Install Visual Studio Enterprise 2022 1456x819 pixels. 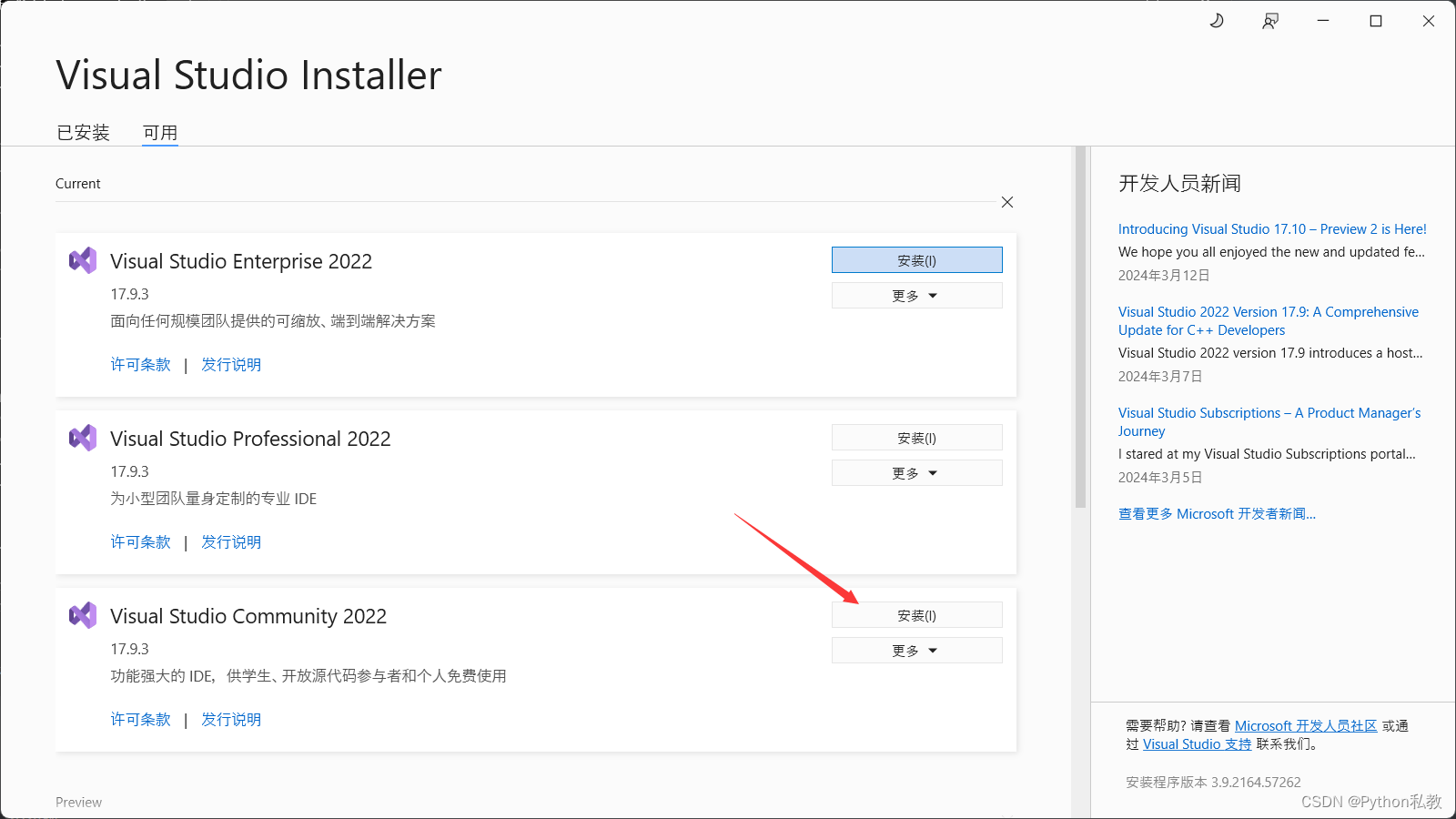(x=917, y=260)
